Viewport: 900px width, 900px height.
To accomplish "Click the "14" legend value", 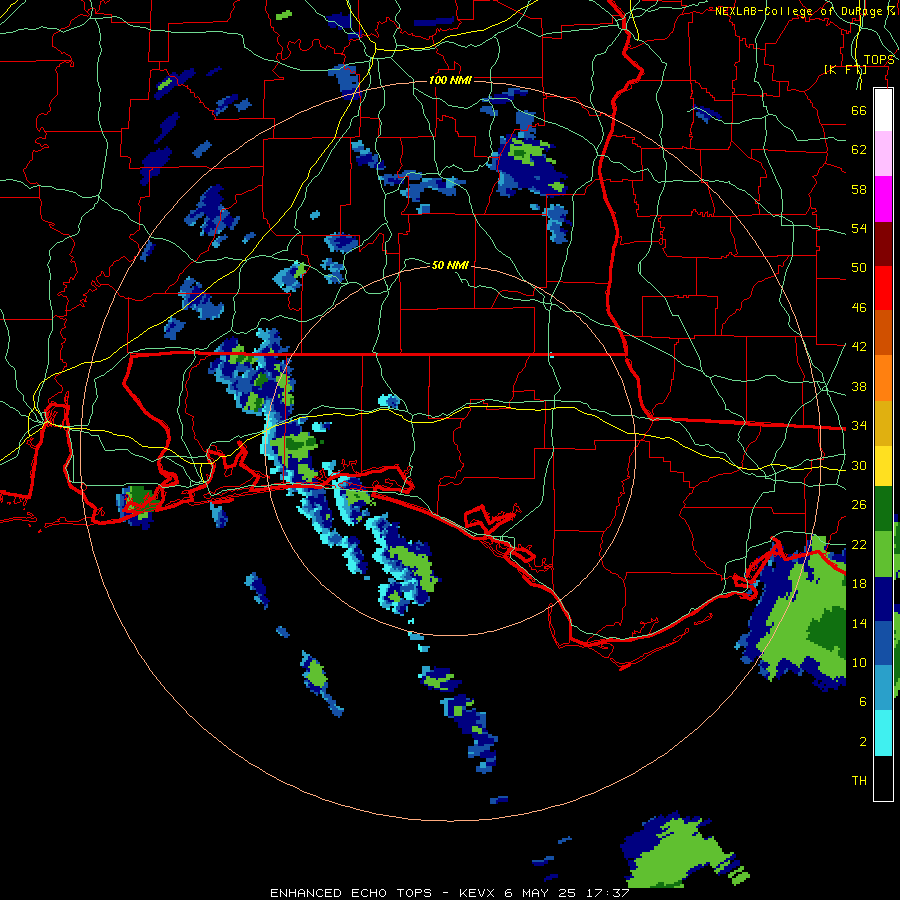I will [x=859, y=623].
